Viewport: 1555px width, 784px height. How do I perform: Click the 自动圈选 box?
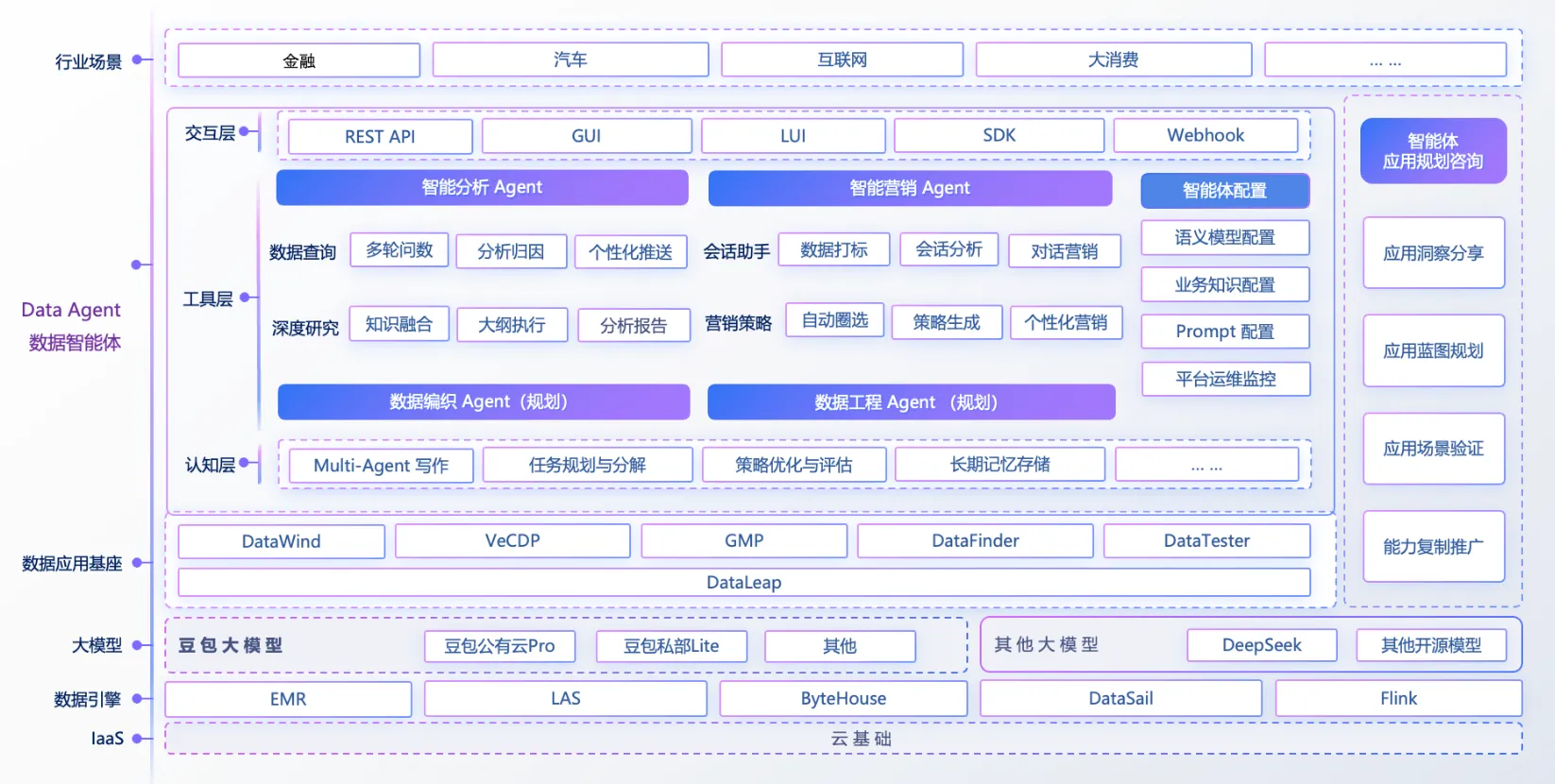835,320
